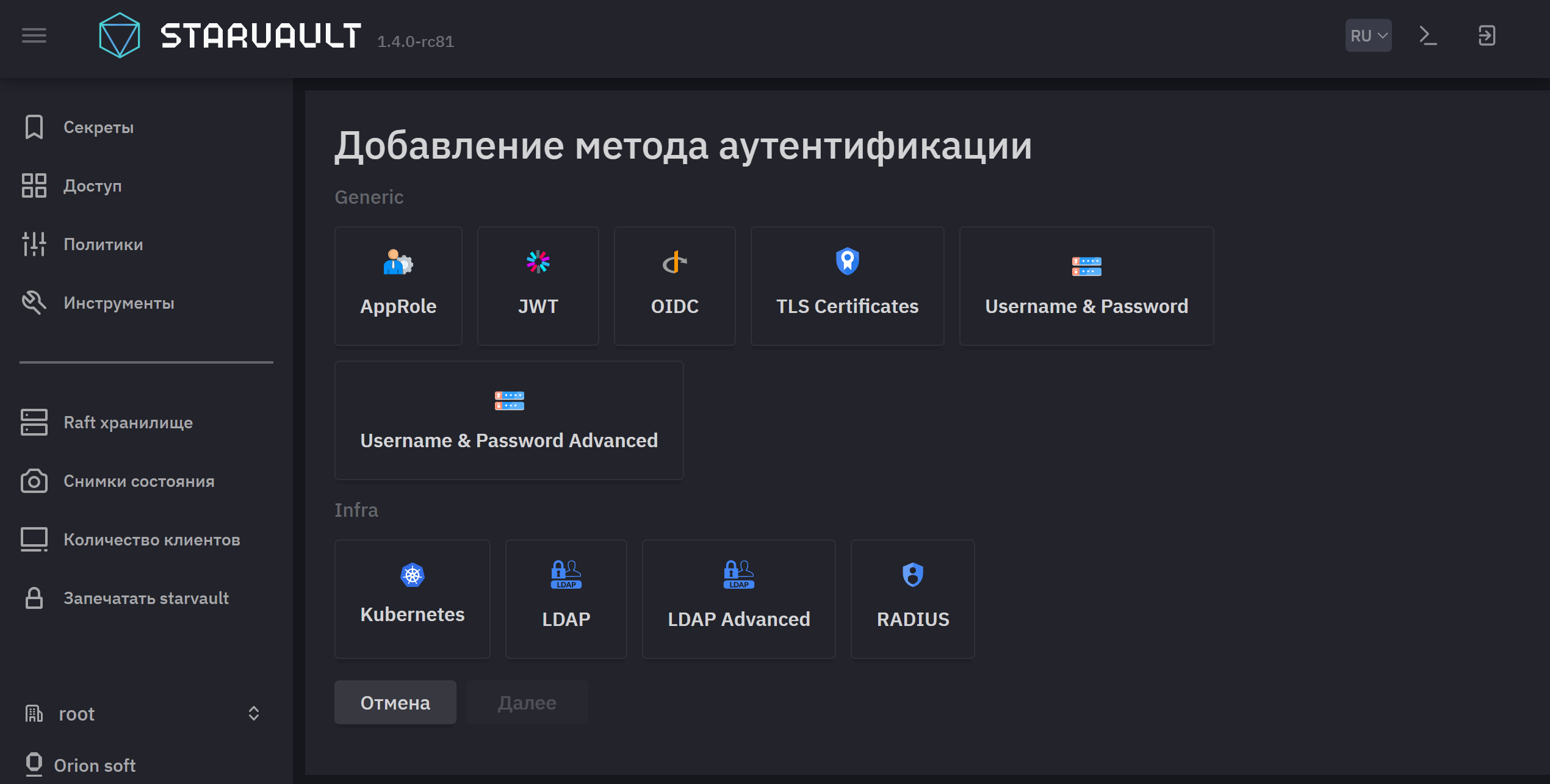
Task: Open the console terminal icon
Action: point(1428,35)
